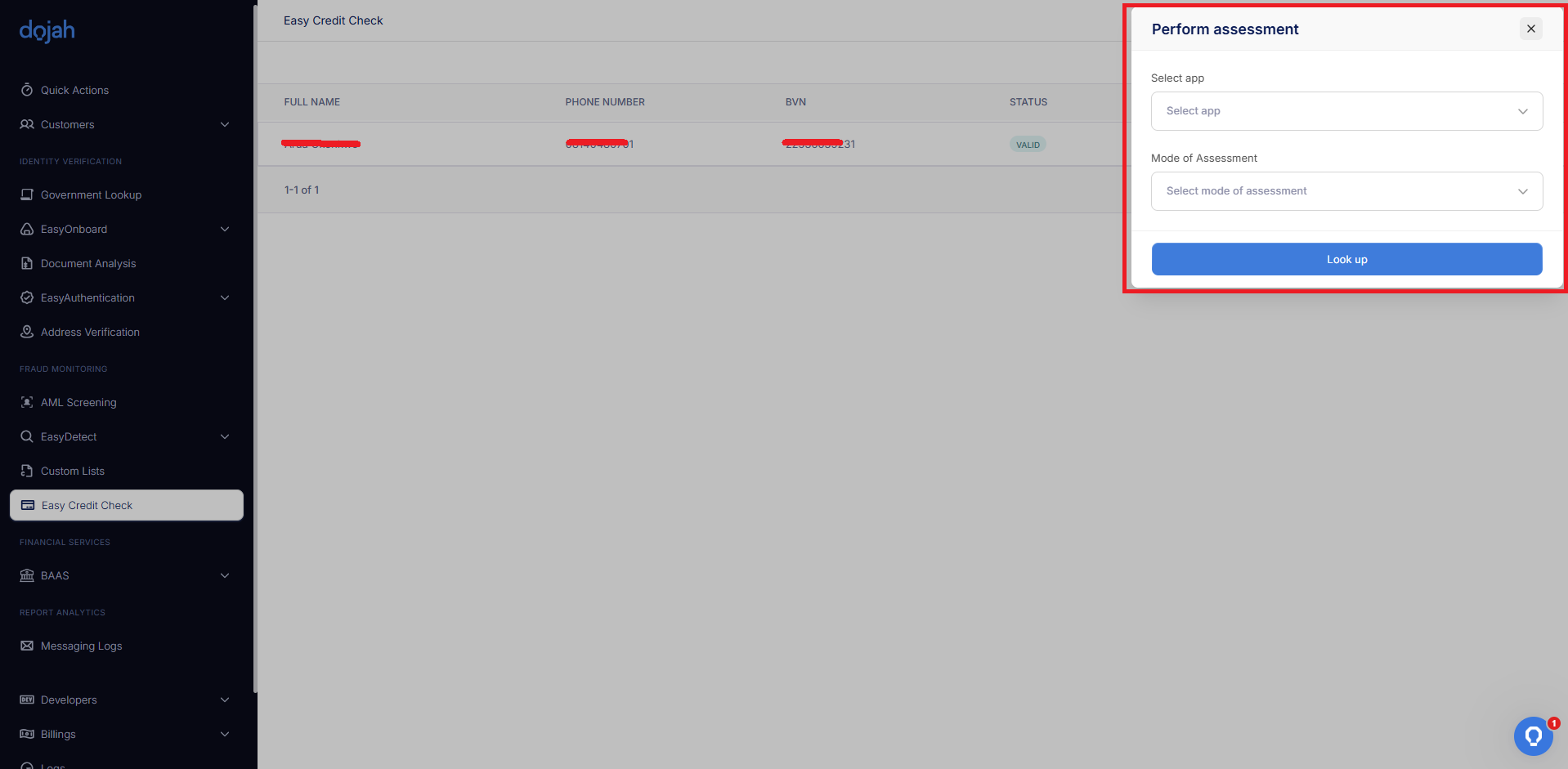The height and width of the screenshot is (769, 1568).
Task: Click the Messaging Logs envelope icon
Action: [x=27, y=646]
